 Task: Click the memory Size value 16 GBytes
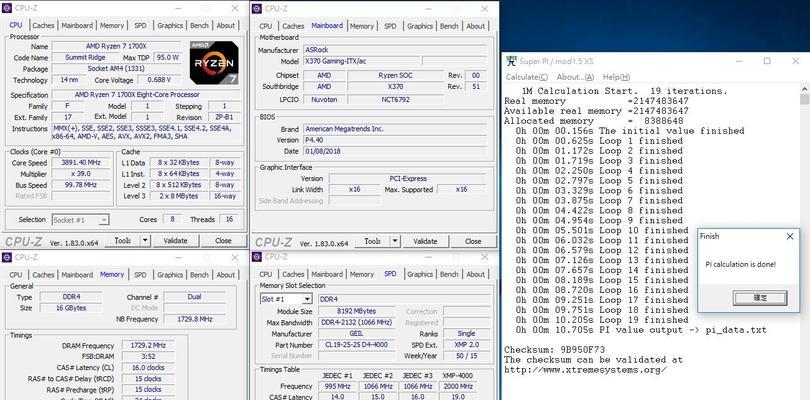point(71,308)
